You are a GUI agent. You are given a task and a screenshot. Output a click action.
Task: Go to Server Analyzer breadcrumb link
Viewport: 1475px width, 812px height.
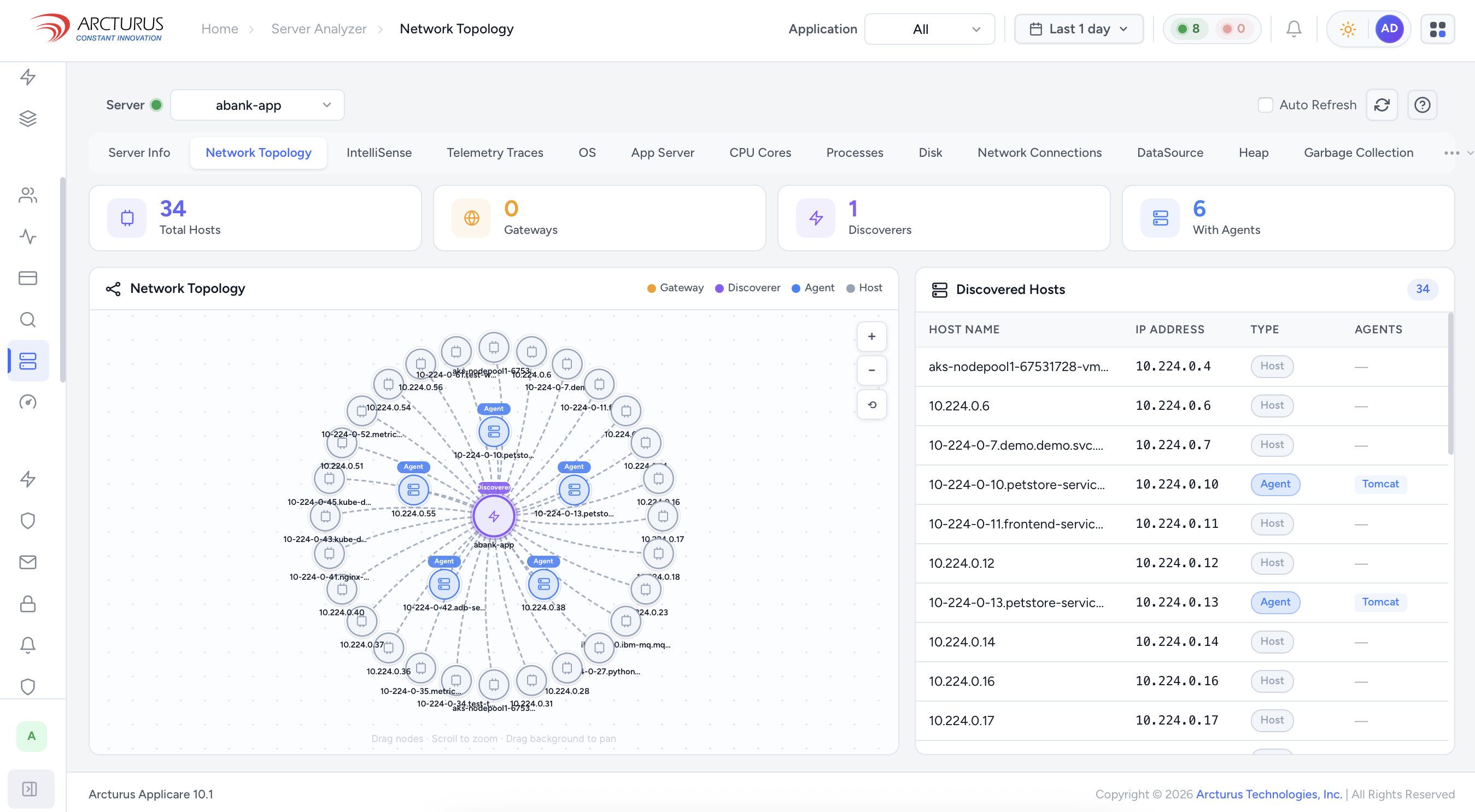pos(318,28)
